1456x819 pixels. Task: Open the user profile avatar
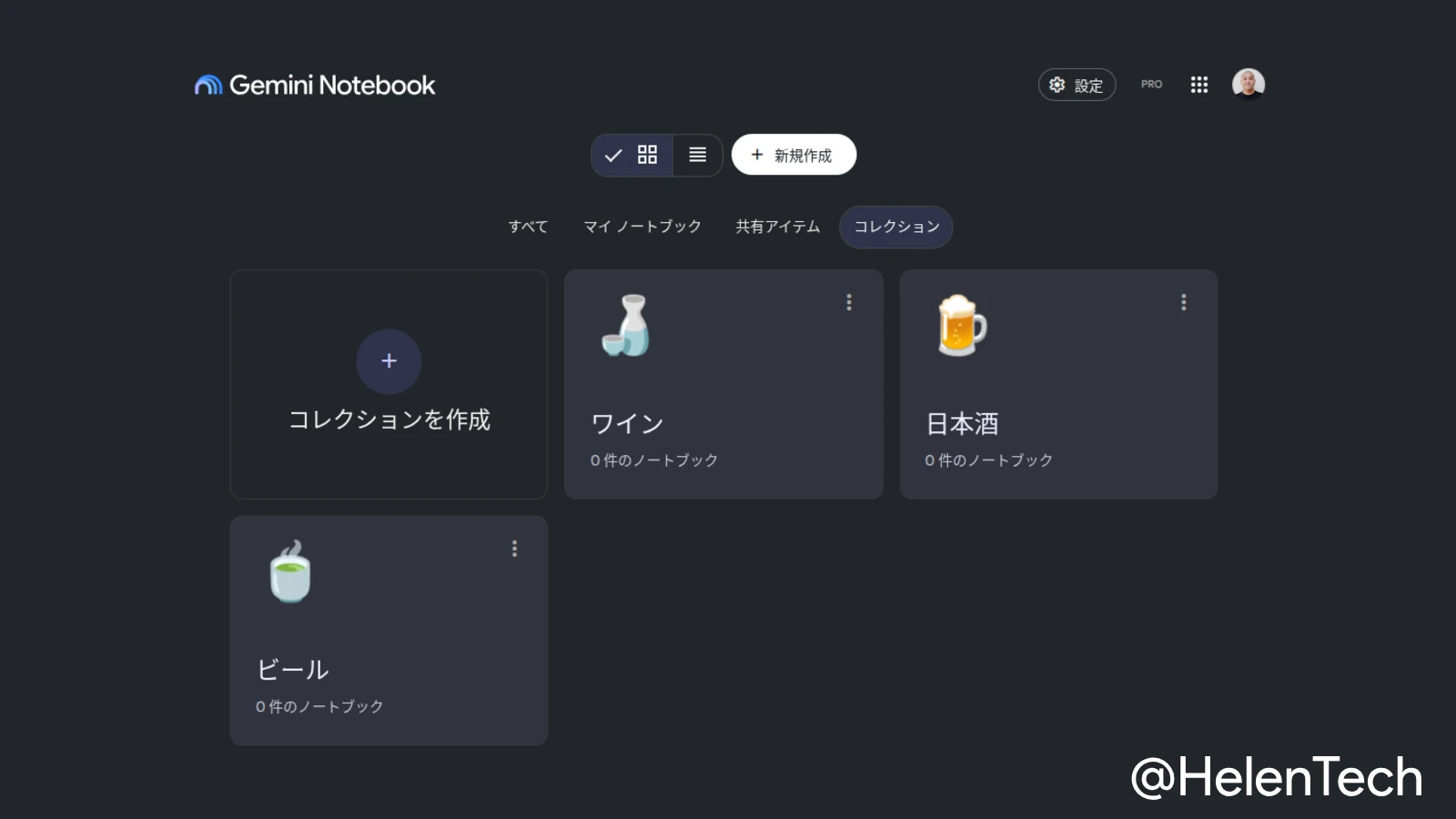tap(1249, 84)
